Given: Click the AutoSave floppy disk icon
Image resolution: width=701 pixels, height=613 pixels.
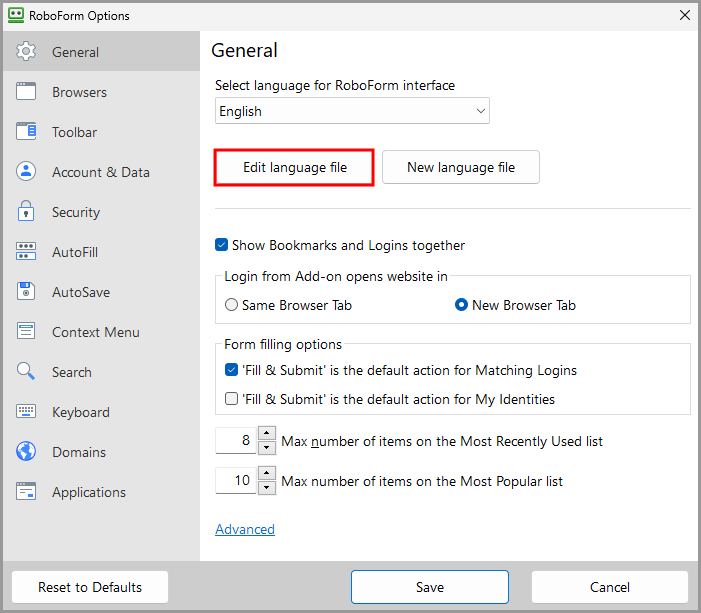Looking at the screenshot, I should pyautogui.click(x=26, y=291).
